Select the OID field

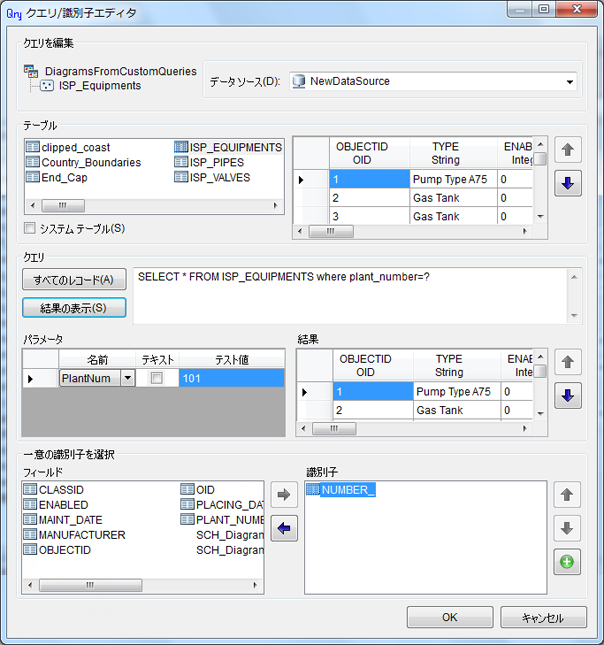point(205,490)
